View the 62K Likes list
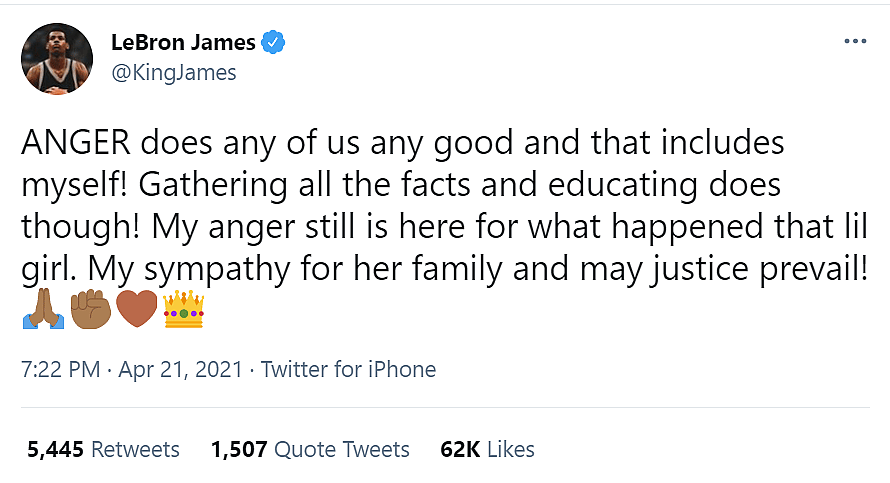 coord(487,449)
